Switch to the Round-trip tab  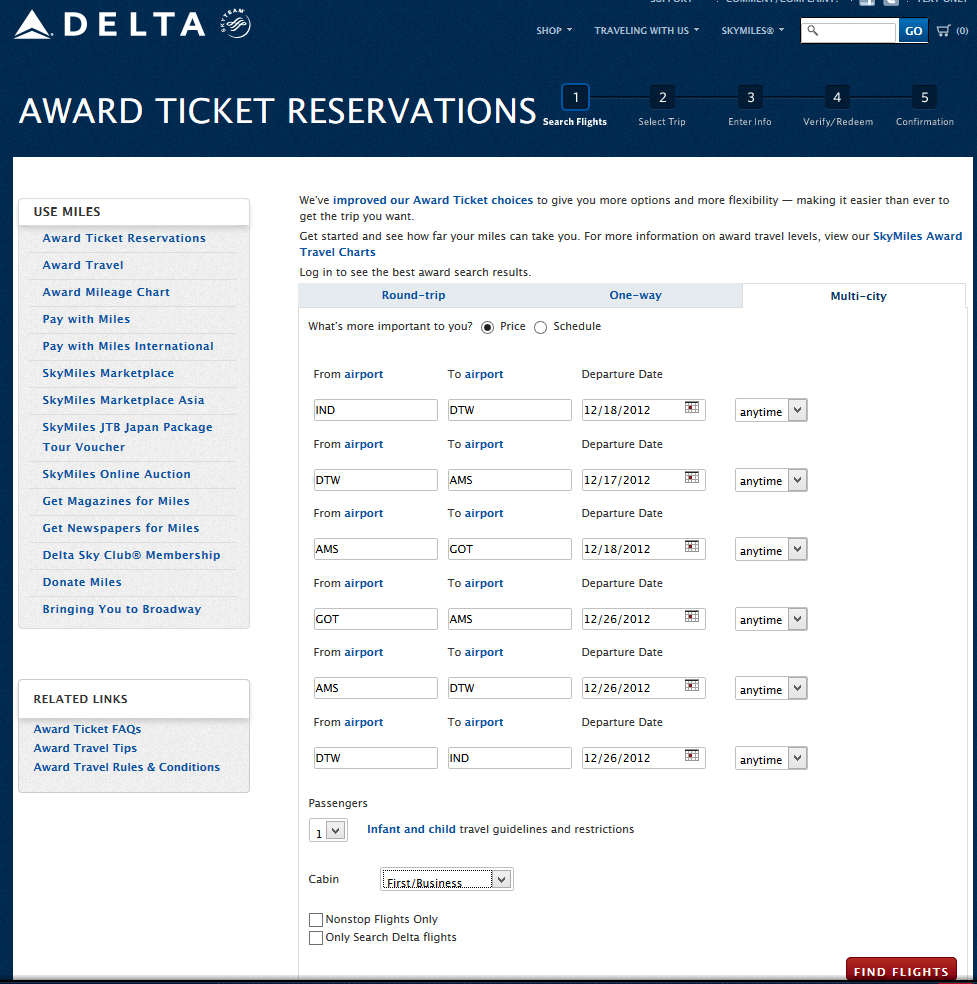(413, 296)
